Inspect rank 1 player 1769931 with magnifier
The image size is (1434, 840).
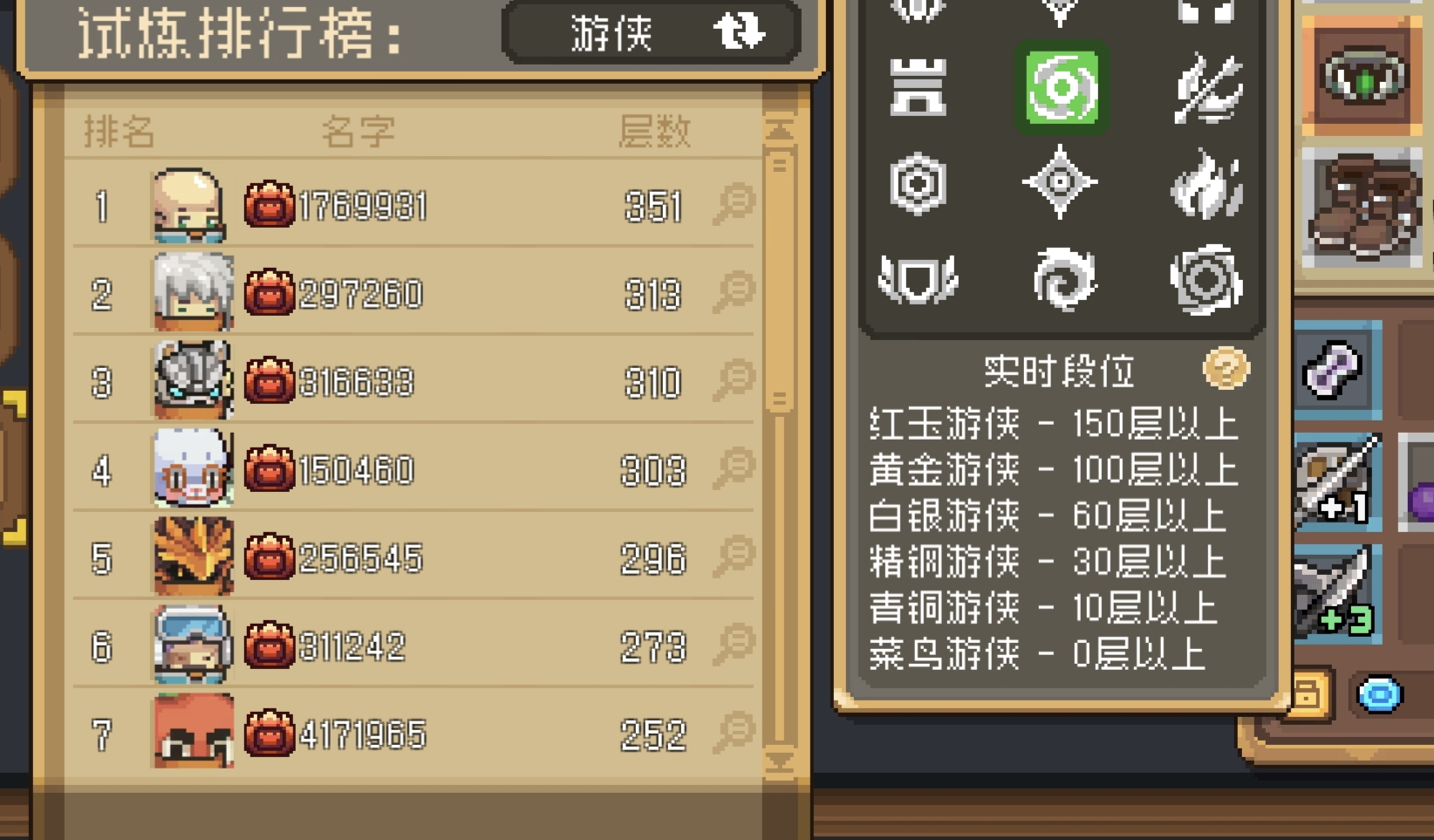click(734, 204)
